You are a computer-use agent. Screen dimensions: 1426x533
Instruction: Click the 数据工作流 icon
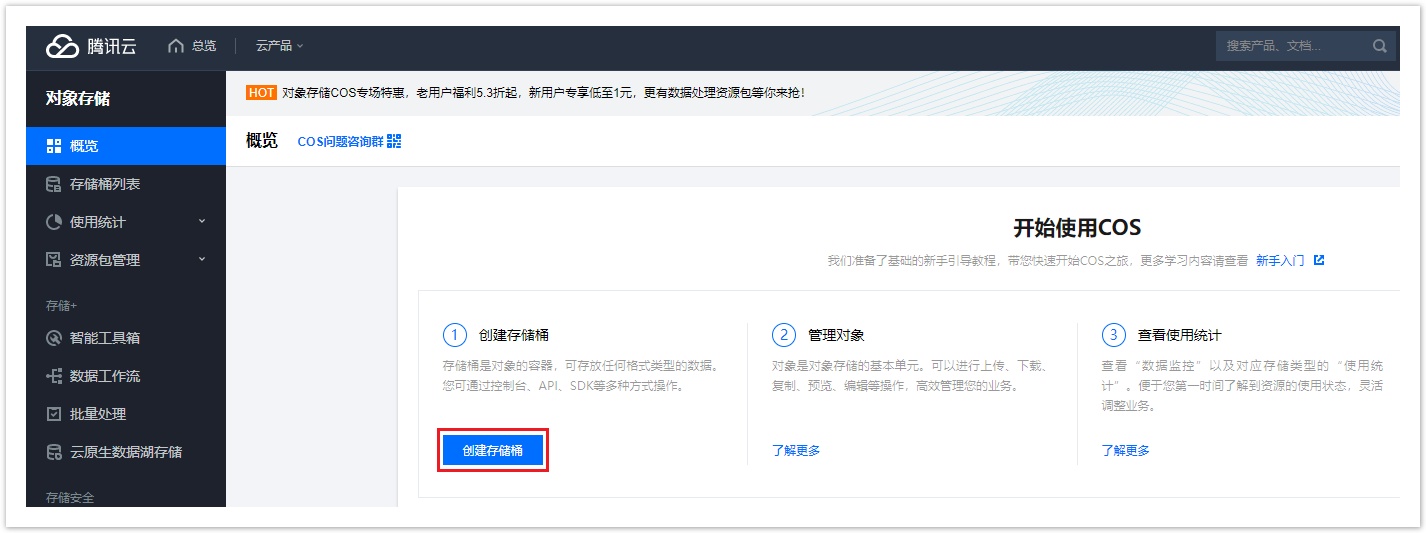click(54, 376)
